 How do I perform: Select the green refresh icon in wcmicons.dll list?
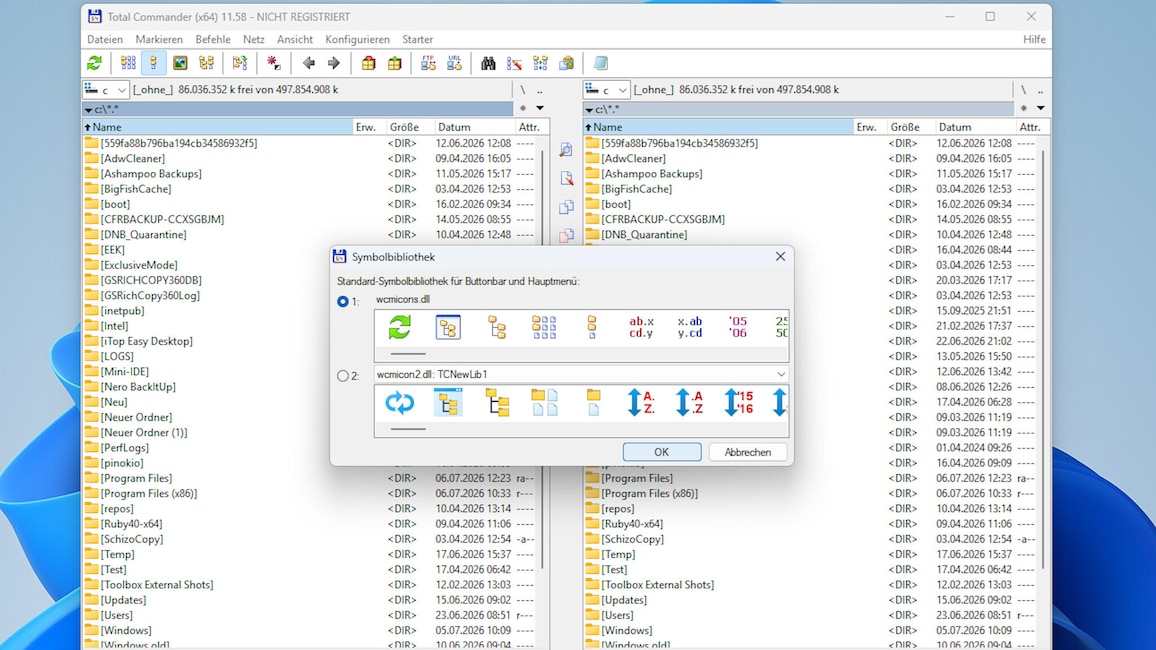(x=400, y=327)
